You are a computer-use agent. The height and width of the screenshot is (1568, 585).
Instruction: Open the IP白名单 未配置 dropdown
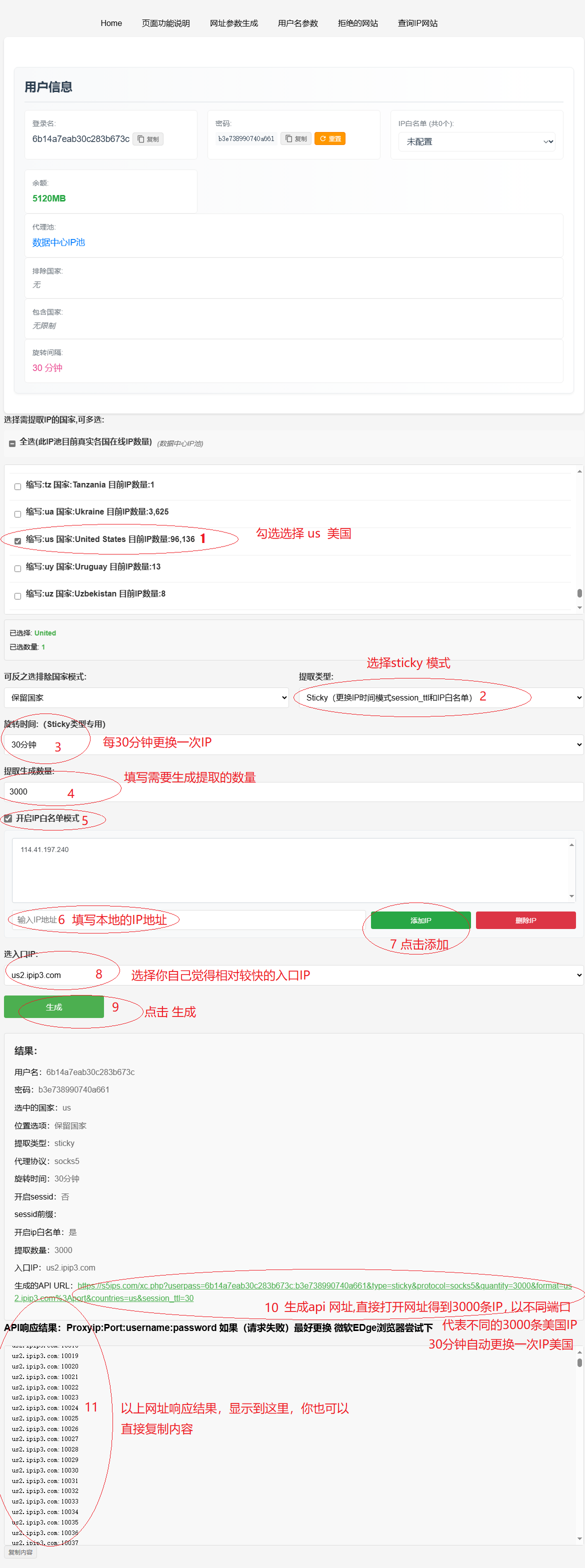(x=476, y=142)
